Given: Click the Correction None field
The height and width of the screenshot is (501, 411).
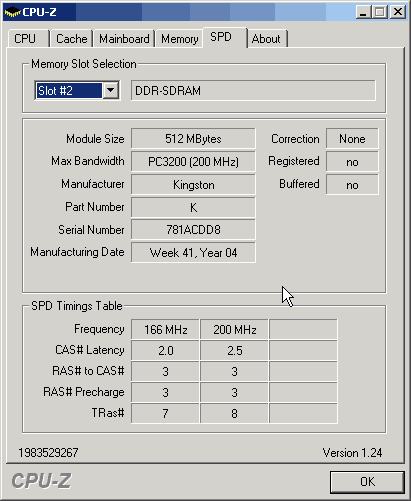Looking at the screenshot, I should click(x=352, y=139).
